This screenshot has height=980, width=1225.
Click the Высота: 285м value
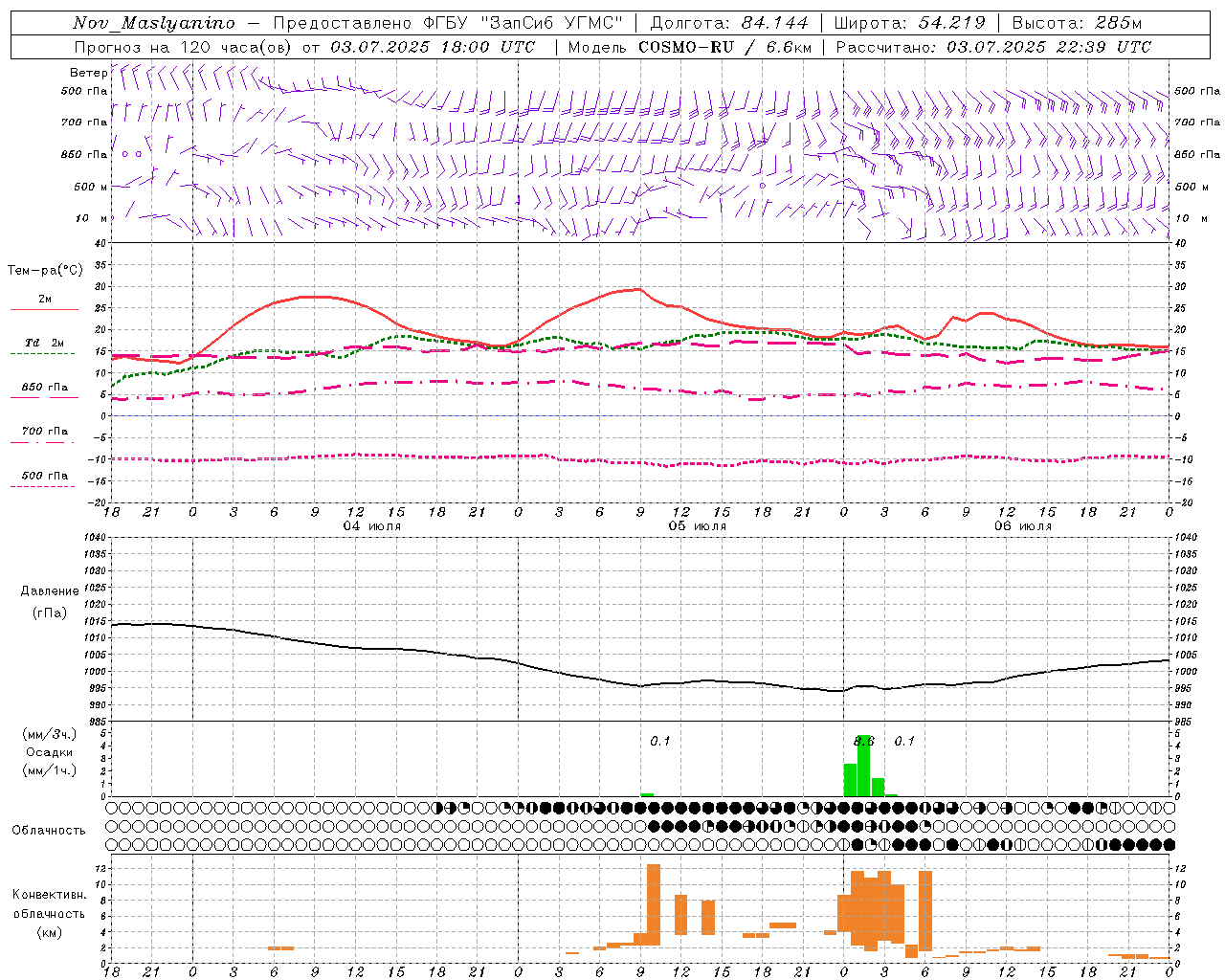point(1077,23)
